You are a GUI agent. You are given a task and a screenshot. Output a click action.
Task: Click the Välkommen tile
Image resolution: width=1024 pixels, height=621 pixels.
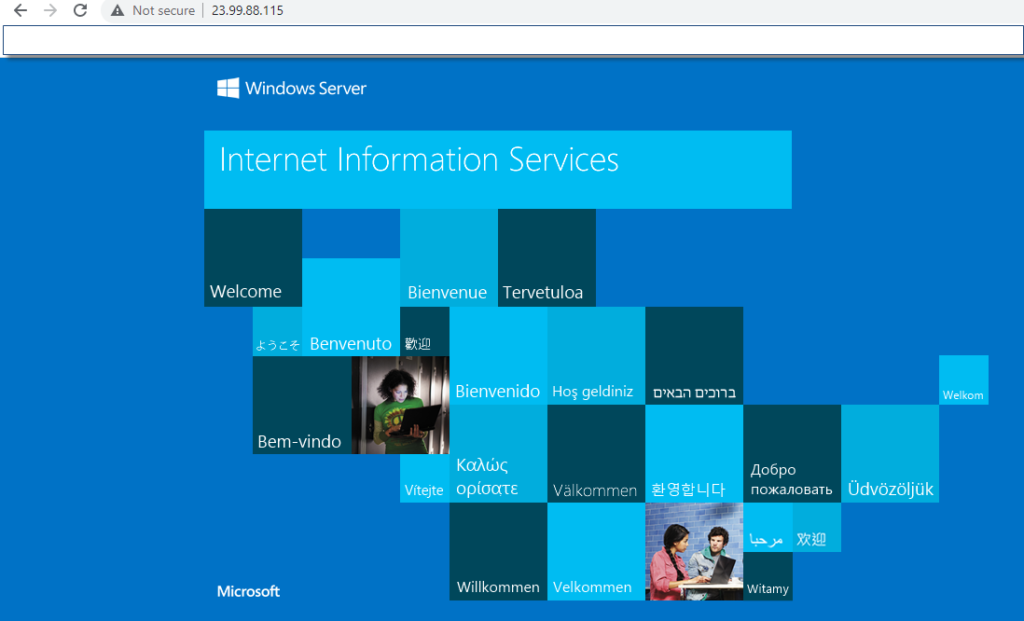596,454
